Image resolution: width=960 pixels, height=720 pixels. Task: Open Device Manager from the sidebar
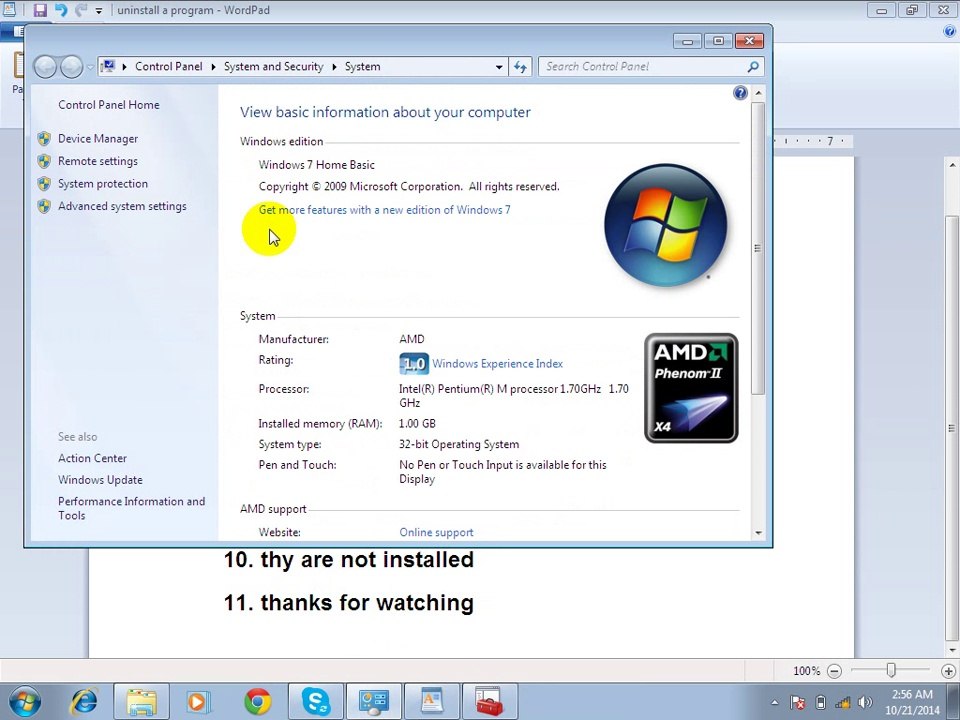coord(98,139)
